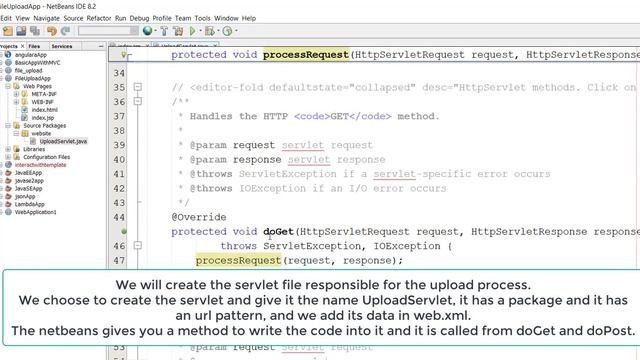
Task: Select the BasicAppWithMVC project
Action: [38, 63]
